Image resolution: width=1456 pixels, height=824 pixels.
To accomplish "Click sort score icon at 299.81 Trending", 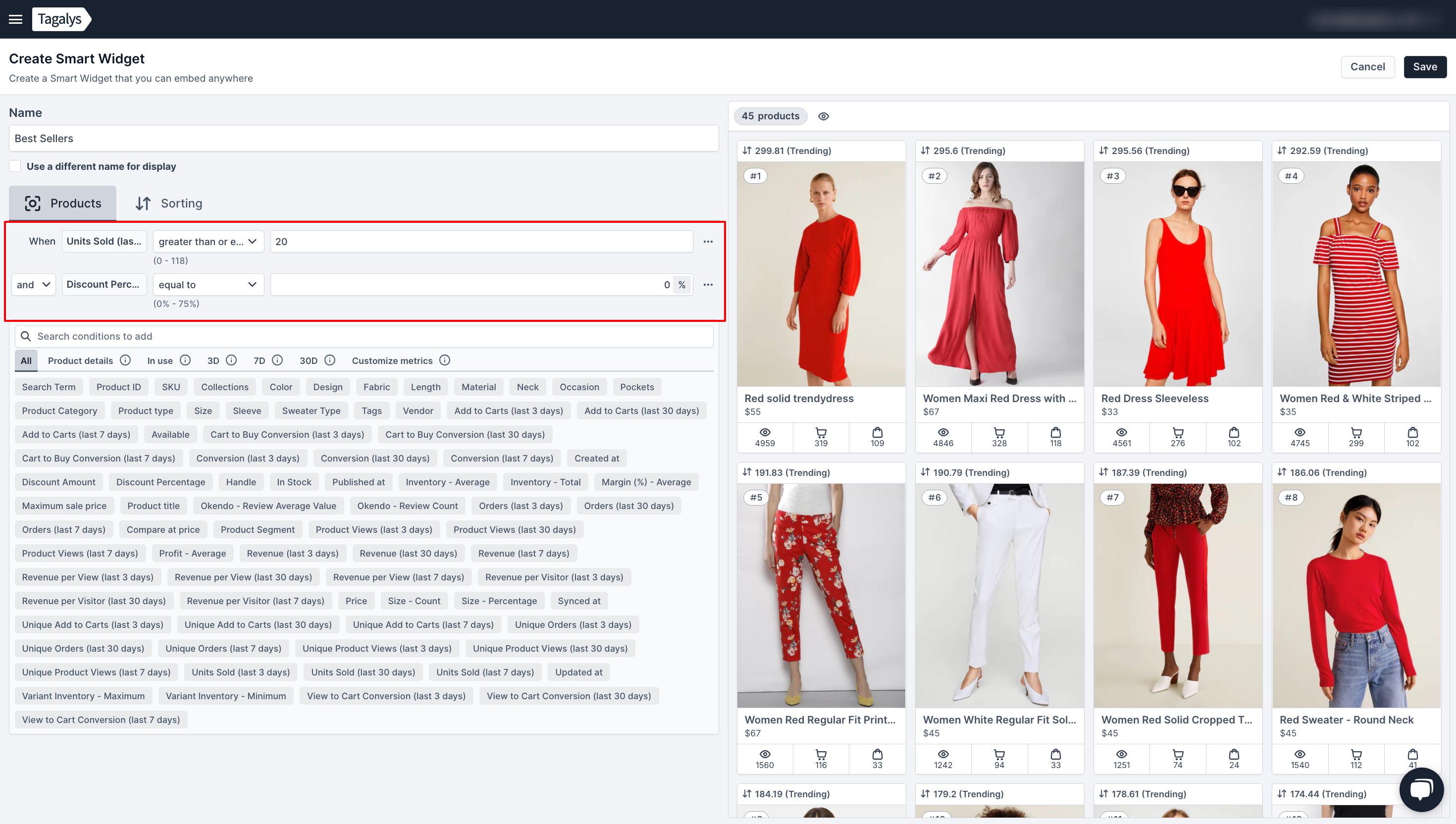I will pos(747,151).
